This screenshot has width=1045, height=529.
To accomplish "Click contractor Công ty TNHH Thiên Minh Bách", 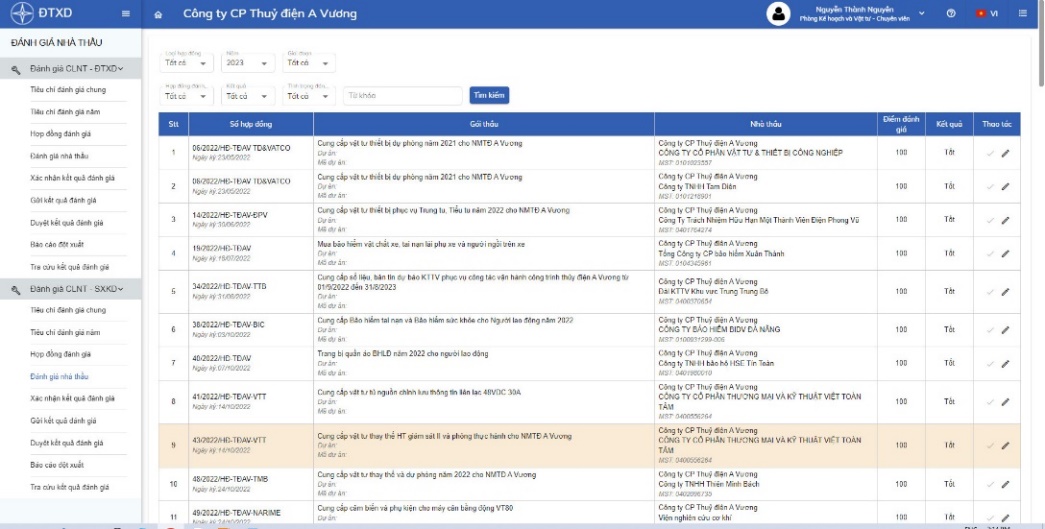I will [x=708, y=484].
